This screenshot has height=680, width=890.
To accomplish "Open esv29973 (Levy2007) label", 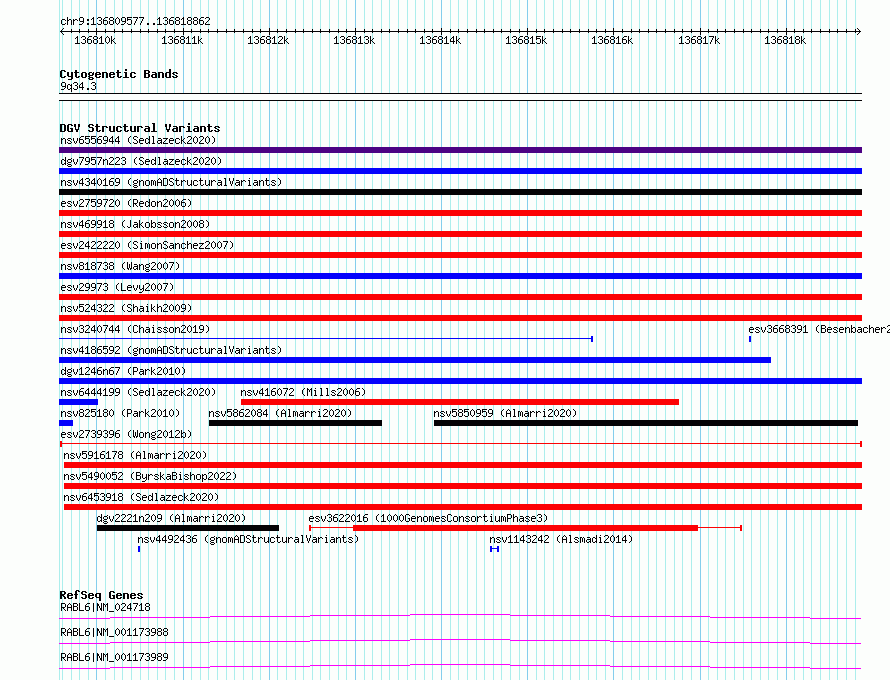I will pyautogui.click(x=117, y=287).
